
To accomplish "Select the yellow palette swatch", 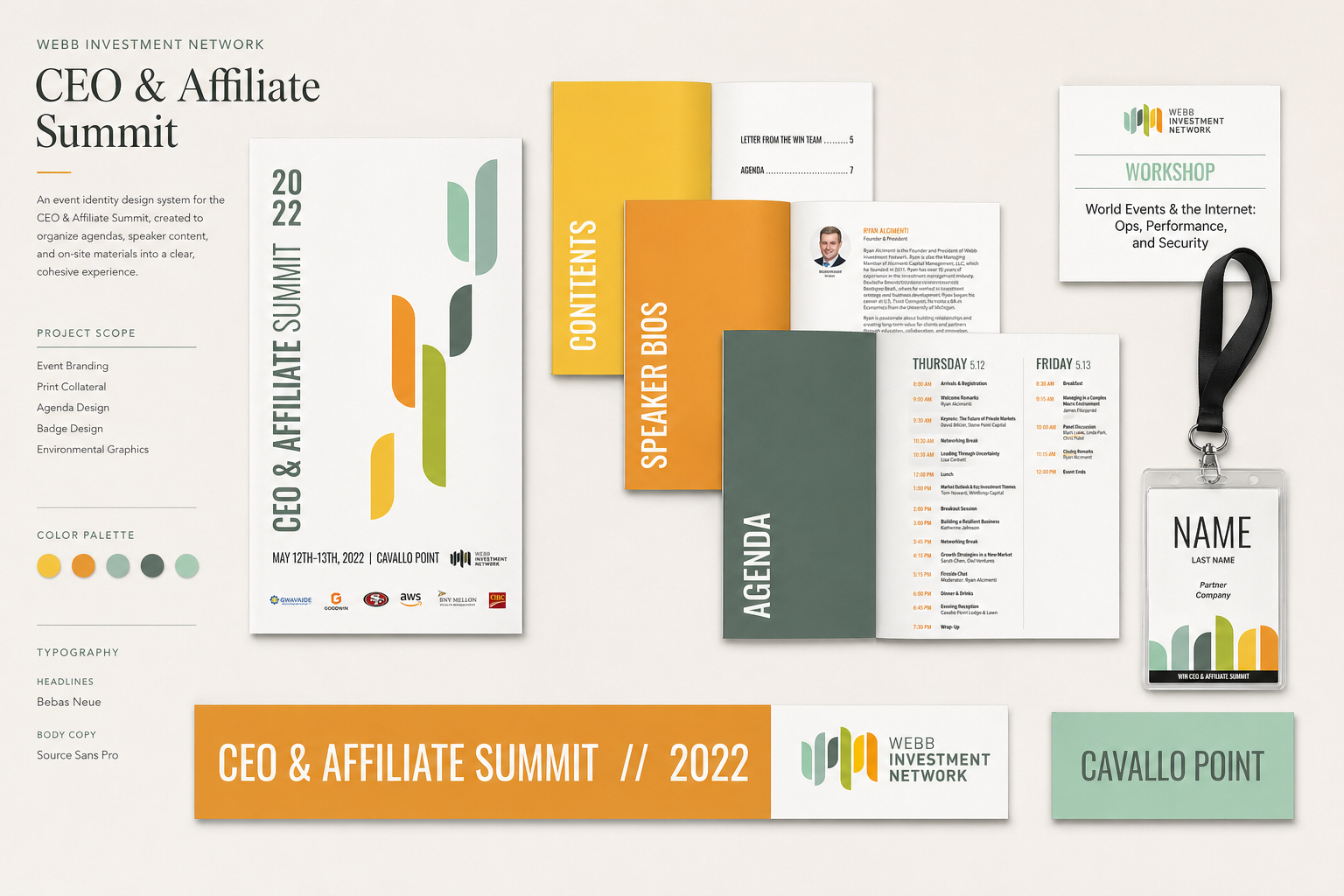I will tap(49, 566).
